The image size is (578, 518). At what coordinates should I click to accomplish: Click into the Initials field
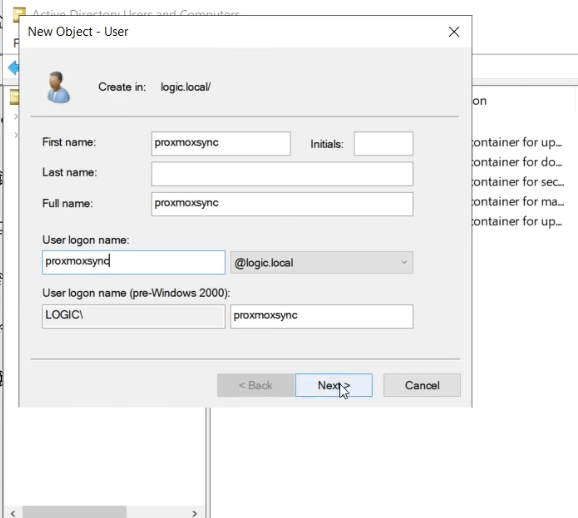click(x=383, y=143)
